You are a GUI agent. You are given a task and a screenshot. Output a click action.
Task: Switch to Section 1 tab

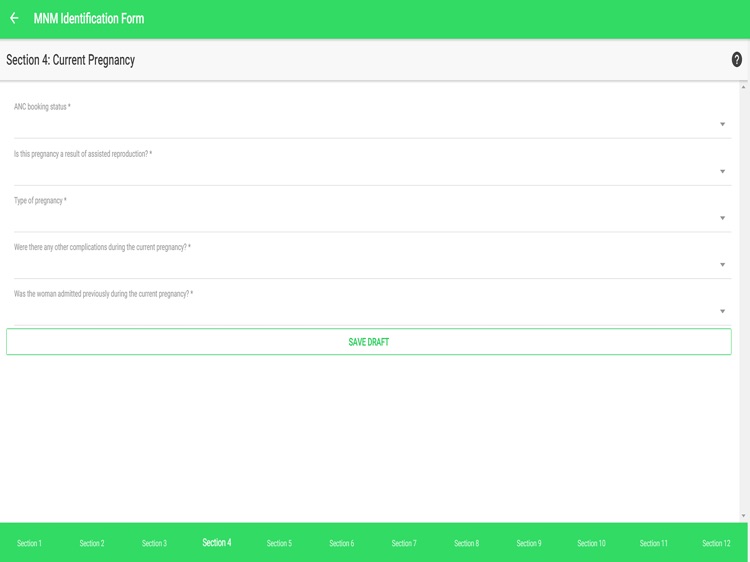(x=30, y=543)
